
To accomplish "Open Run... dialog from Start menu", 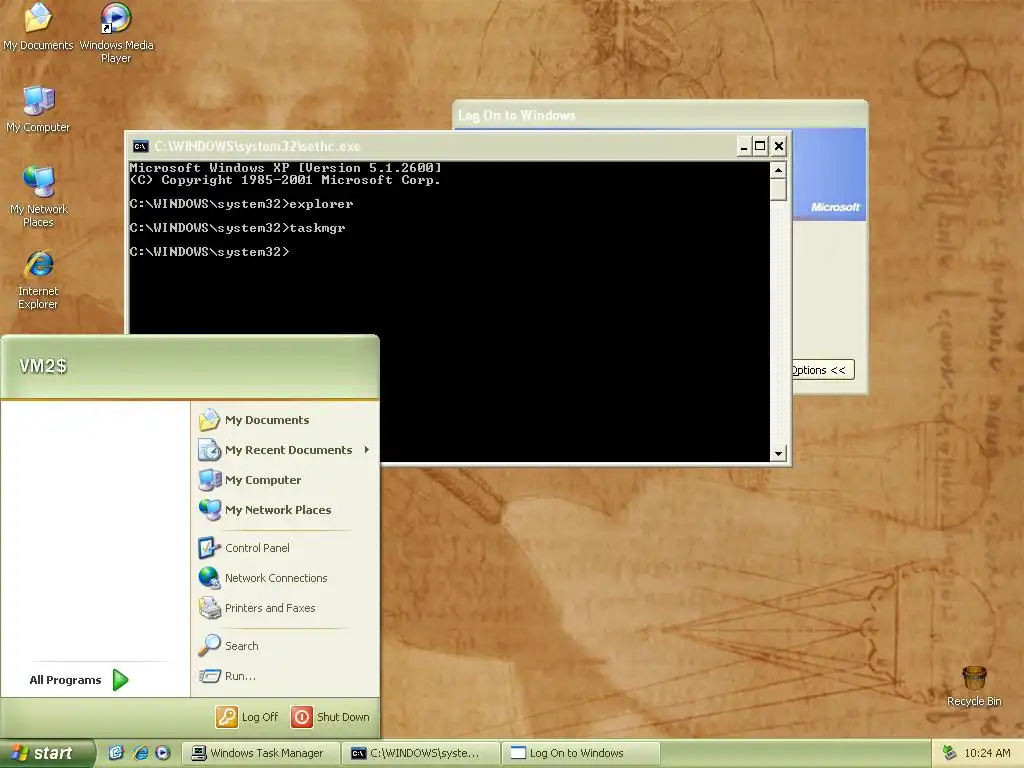I will [x=285, y=676].
